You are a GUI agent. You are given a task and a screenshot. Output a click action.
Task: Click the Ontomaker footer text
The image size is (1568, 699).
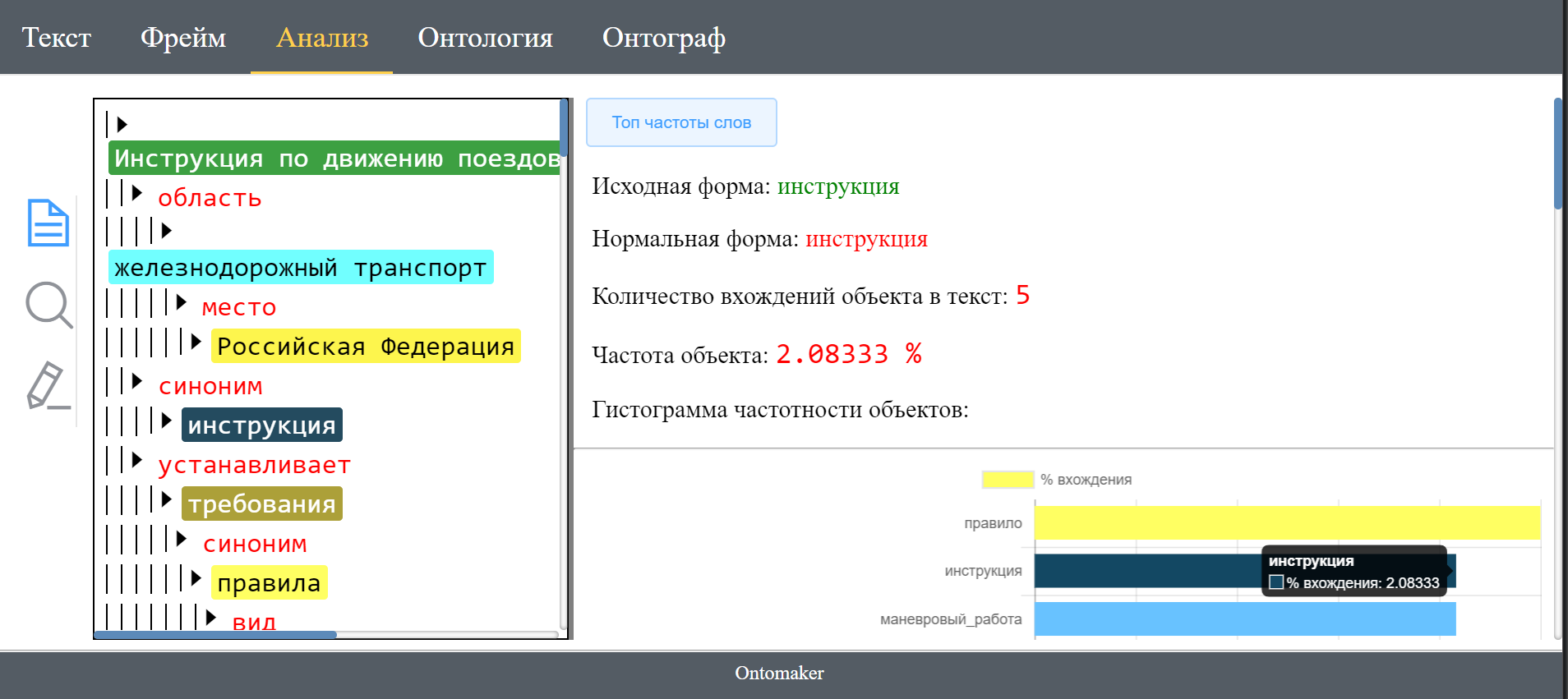(779, 674)
